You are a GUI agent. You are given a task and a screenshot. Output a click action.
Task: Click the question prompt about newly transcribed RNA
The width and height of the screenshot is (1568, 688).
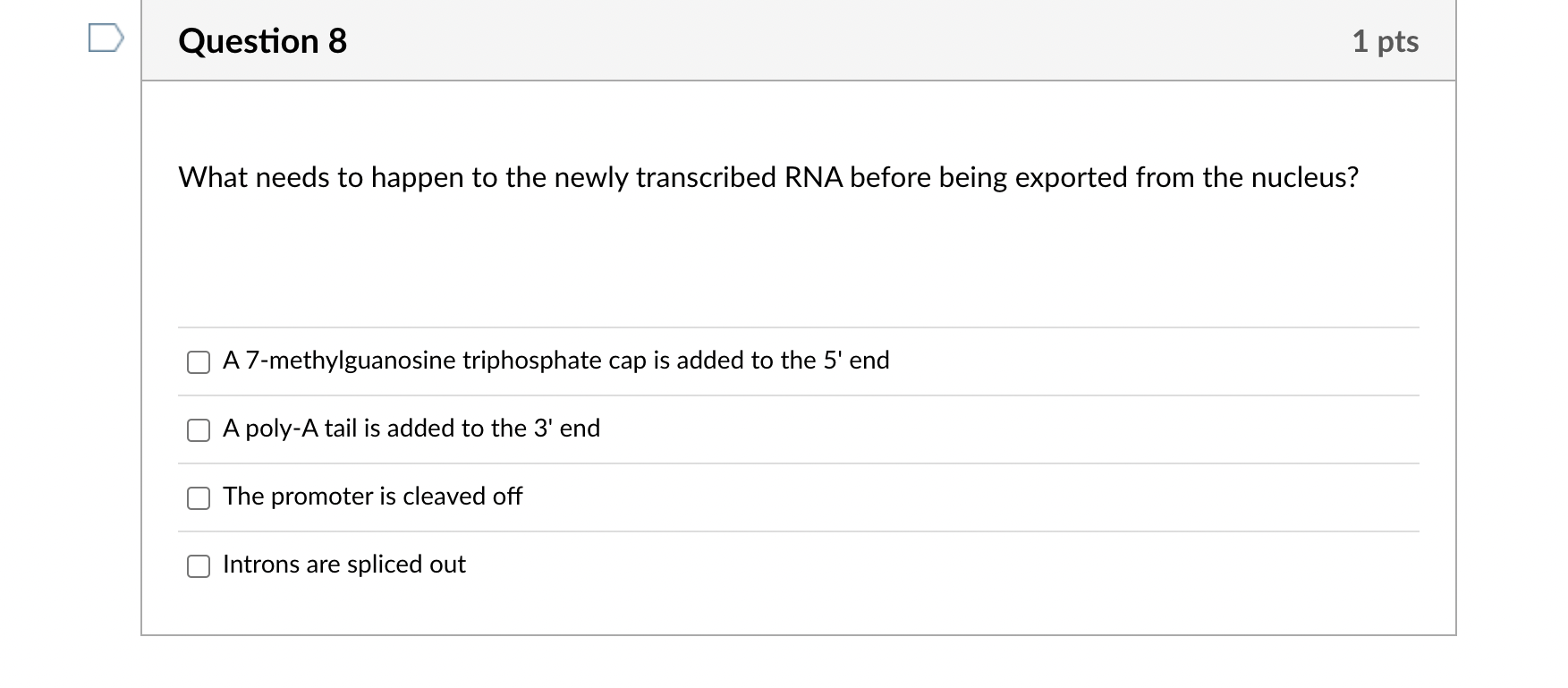pyautogui.click(x=767, y=177)
